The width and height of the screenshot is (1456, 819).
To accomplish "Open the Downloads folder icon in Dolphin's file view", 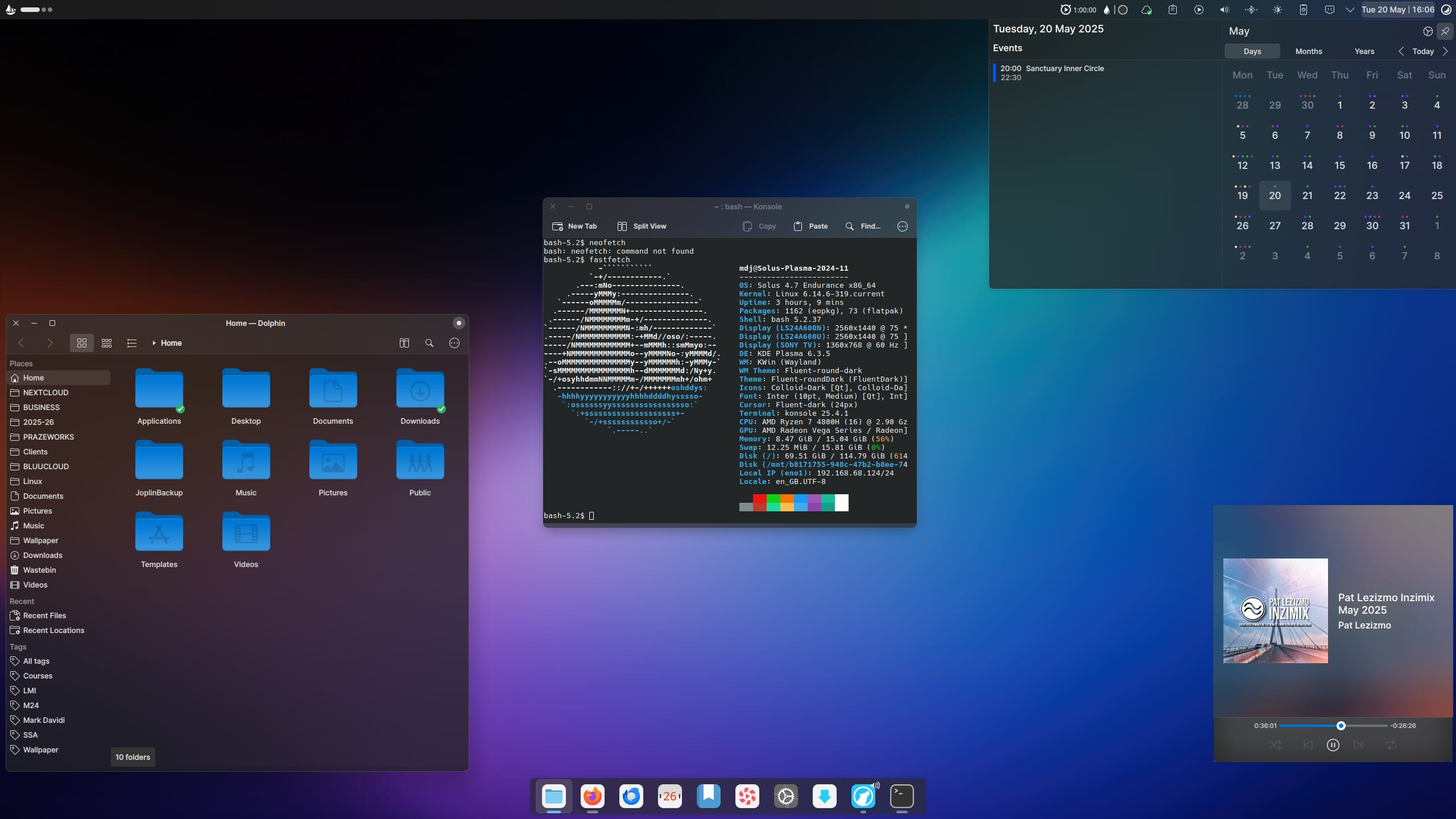I will [420, 397].
